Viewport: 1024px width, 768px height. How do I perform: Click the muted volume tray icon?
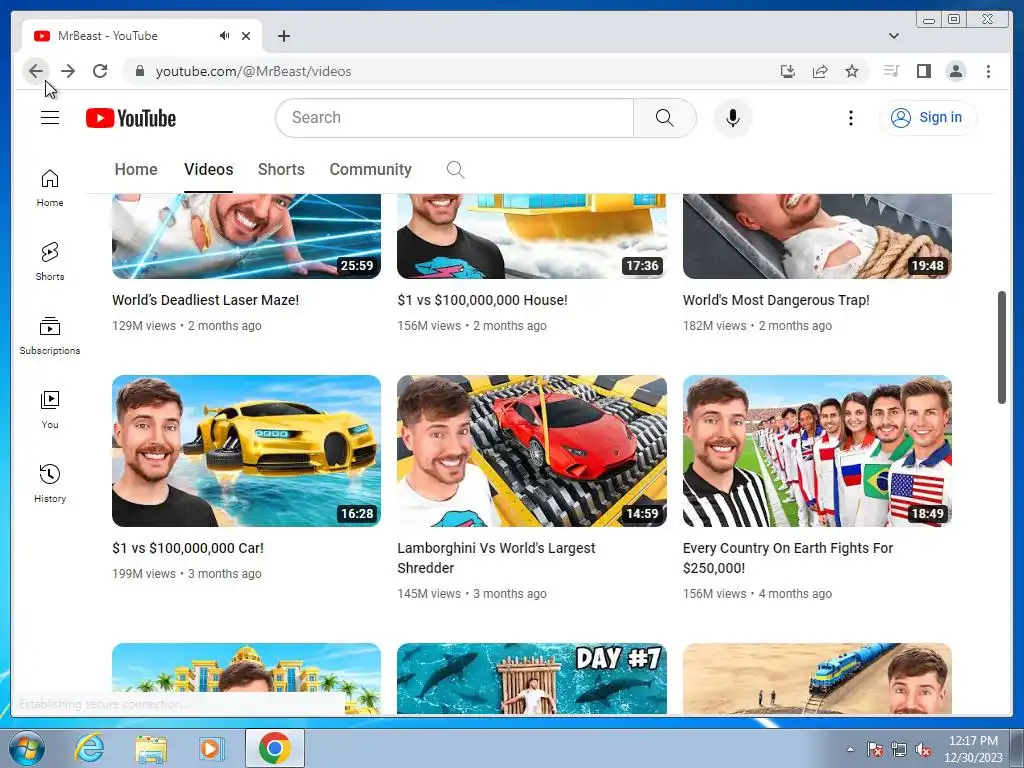(x=923, y=749)
